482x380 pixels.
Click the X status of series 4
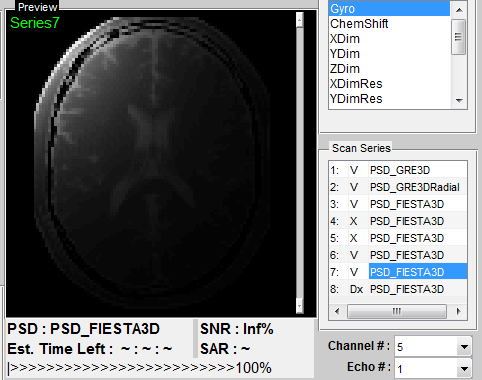pos(354,221)
